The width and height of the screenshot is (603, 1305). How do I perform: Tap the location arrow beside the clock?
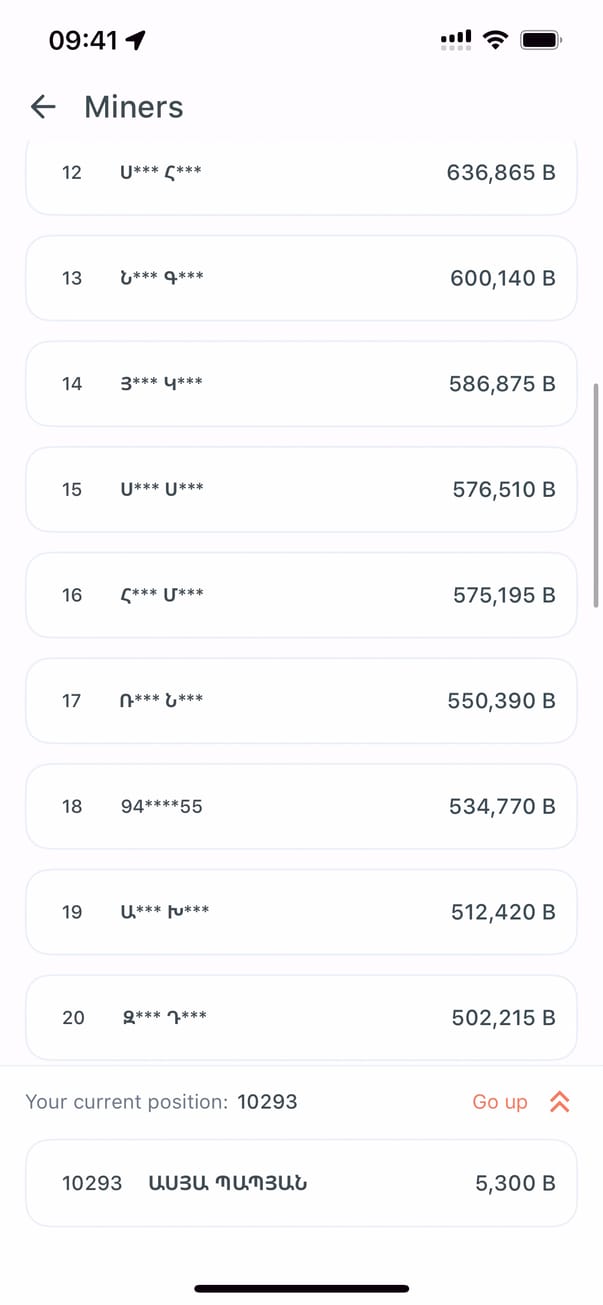(136, 40)
